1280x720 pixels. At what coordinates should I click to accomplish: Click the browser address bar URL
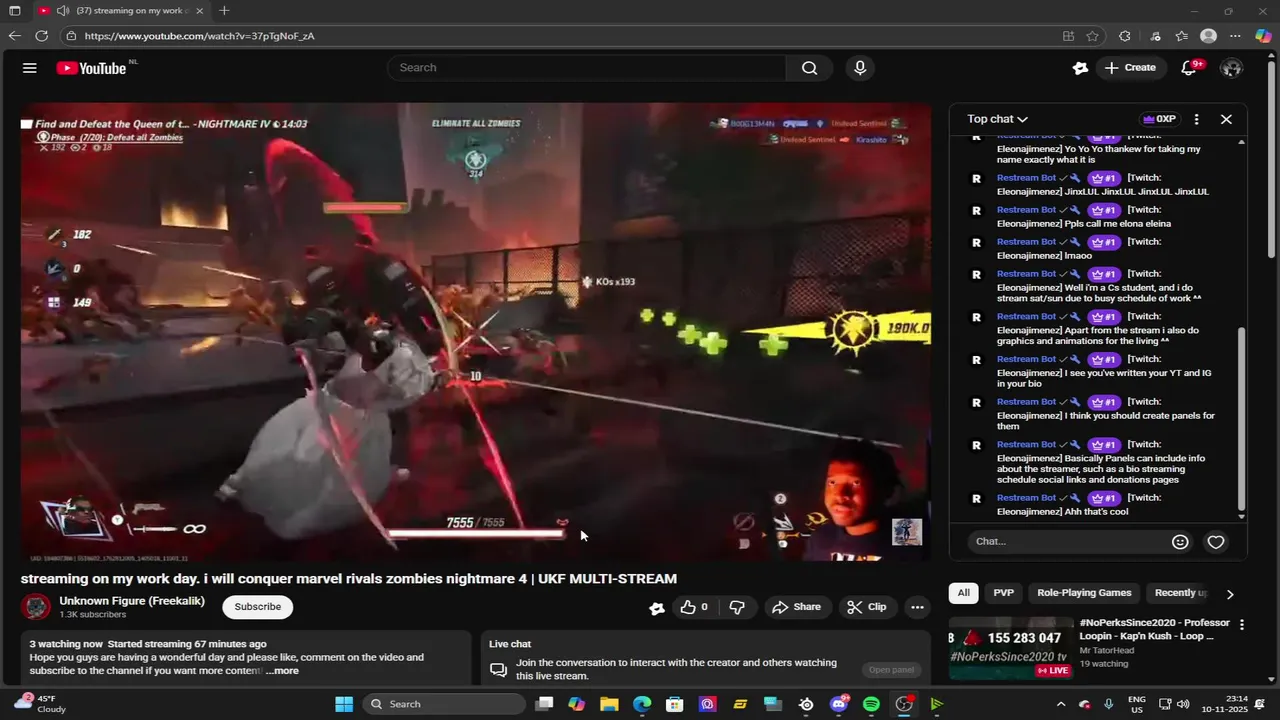[199, 36]
